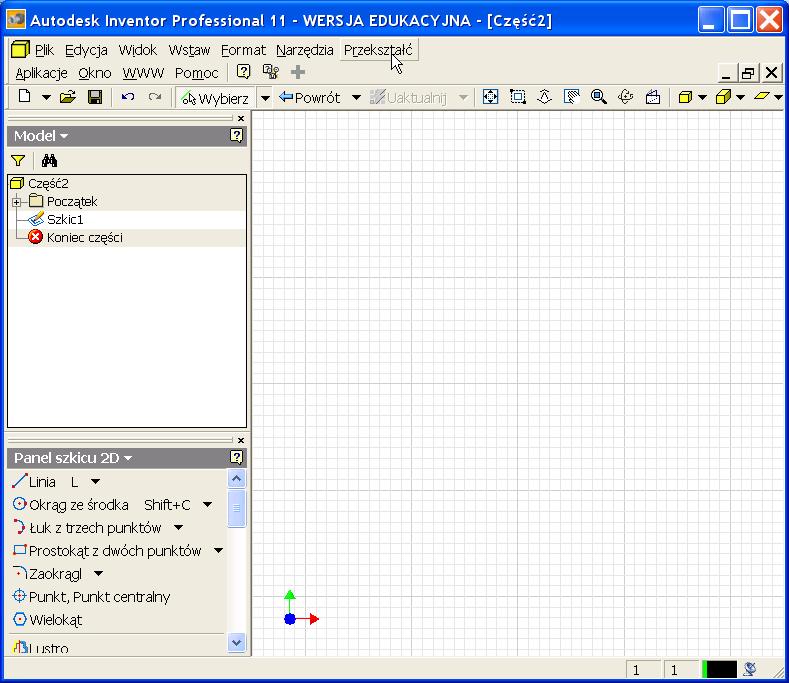Open the Panel szkicu 2D dropdown header
The width and height of the screenshot is (789, 683).
72,458
